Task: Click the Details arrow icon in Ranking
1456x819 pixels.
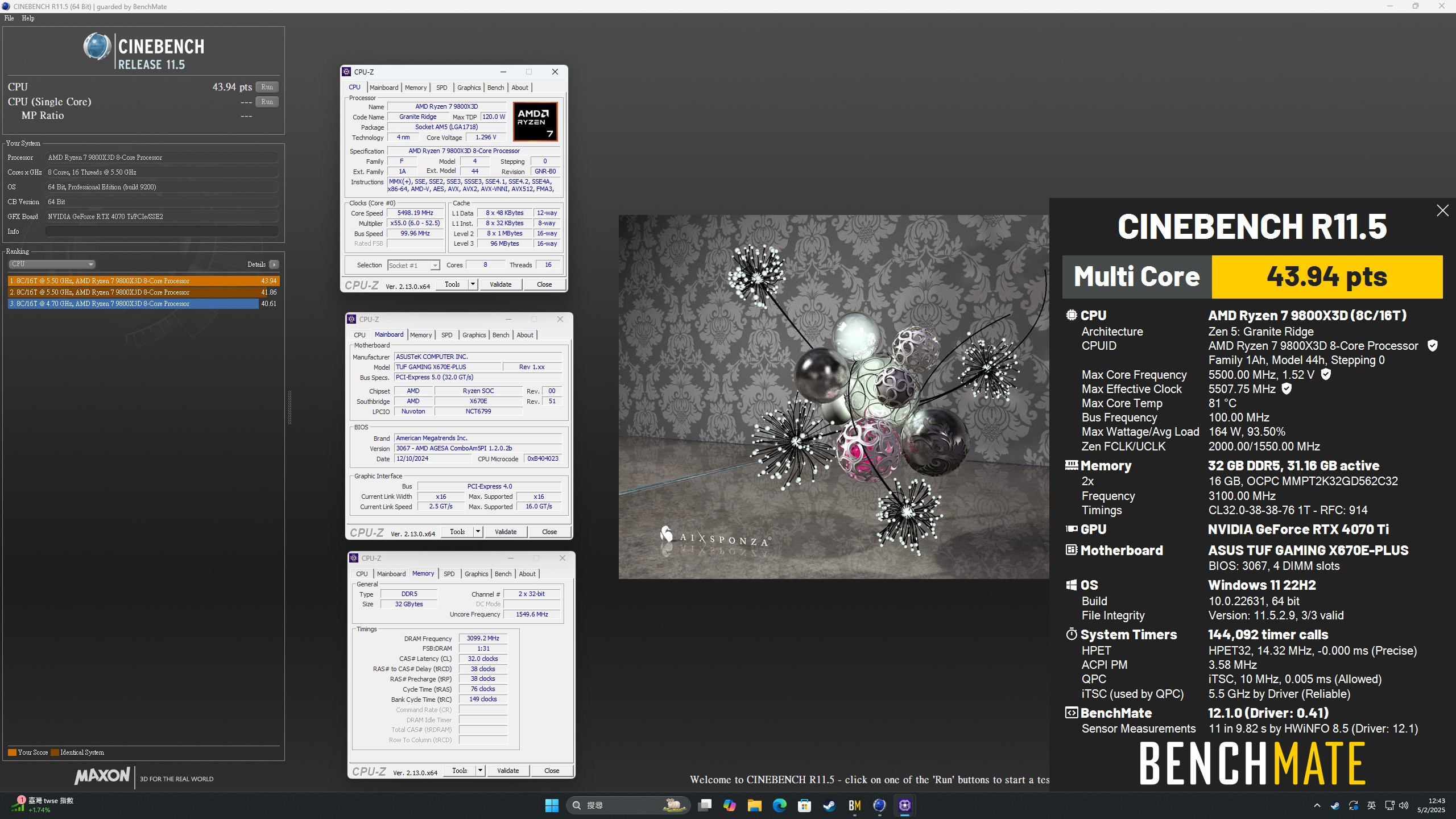Action: pos(274,264)
